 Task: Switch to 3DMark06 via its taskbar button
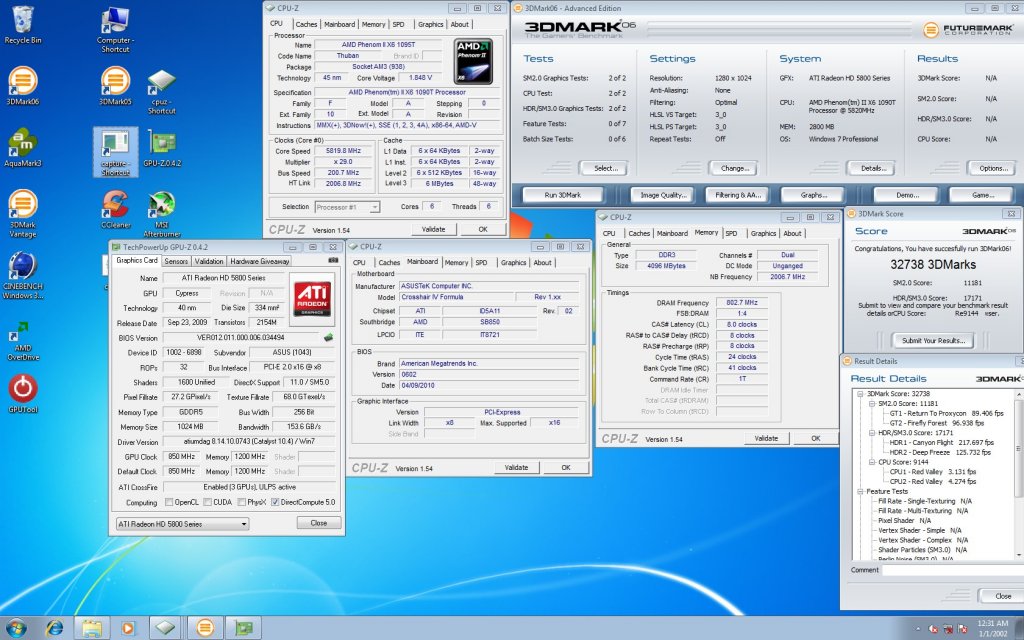205,628
